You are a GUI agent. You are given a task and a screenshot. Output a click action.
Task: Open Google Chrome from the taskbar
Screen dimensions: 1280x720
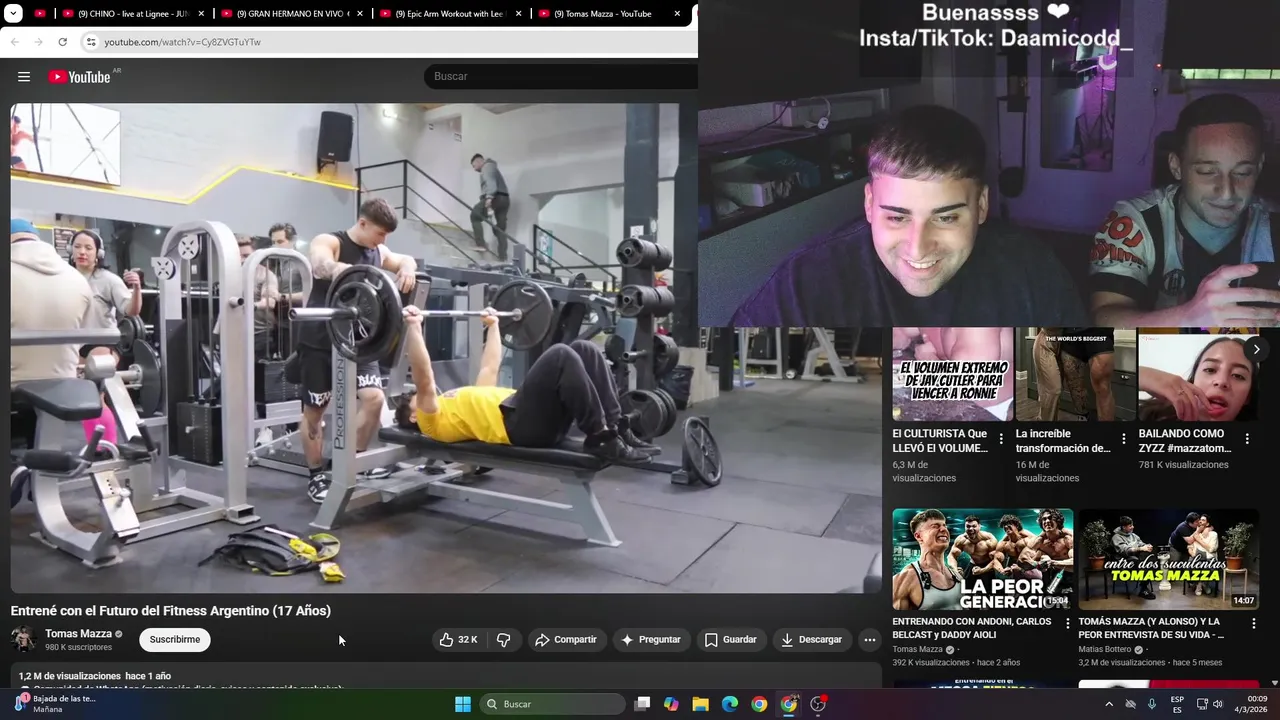tap(759, 704)
